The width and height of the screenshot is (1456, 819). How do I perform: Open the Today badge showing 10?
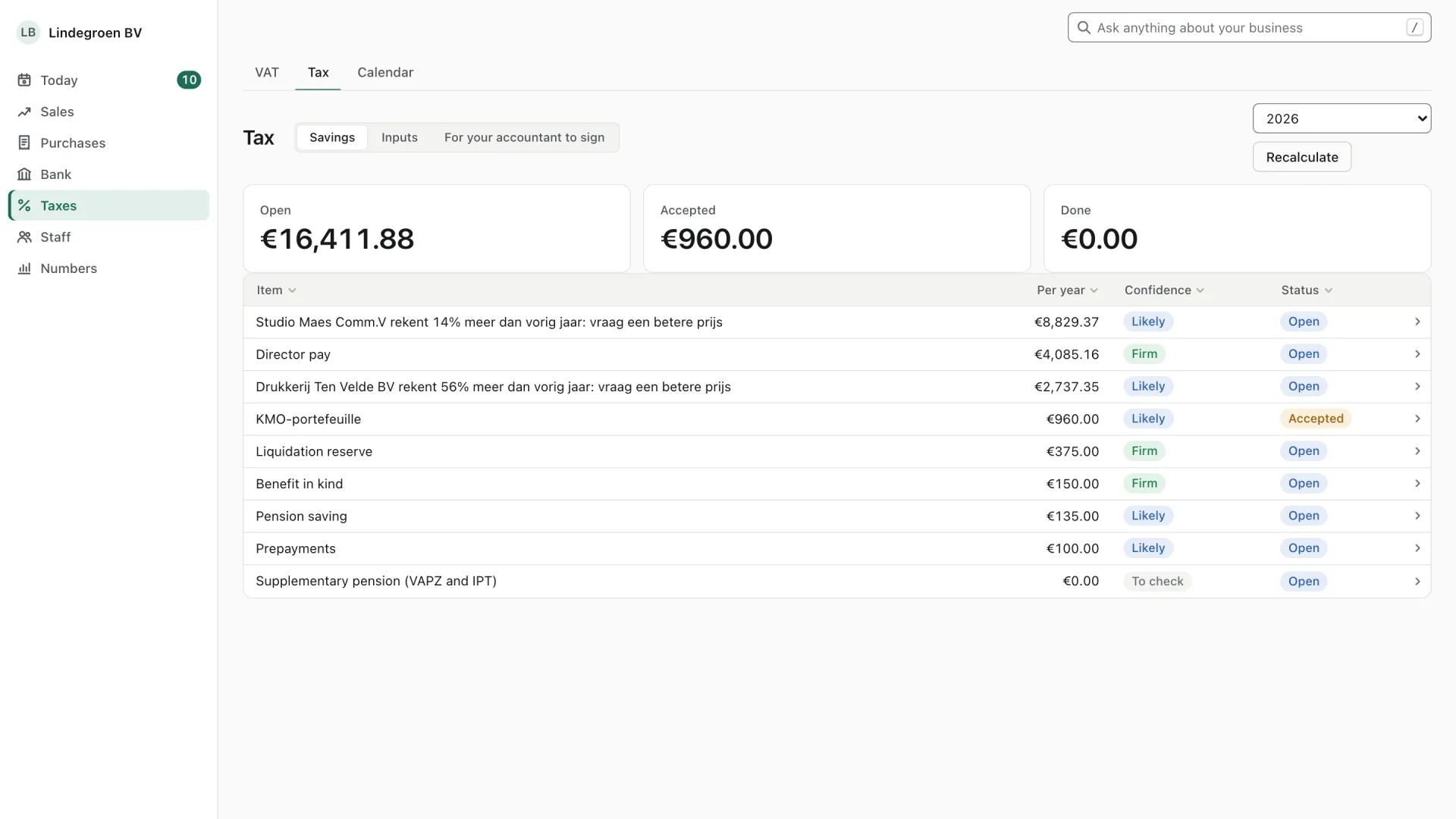click(189, 80)
